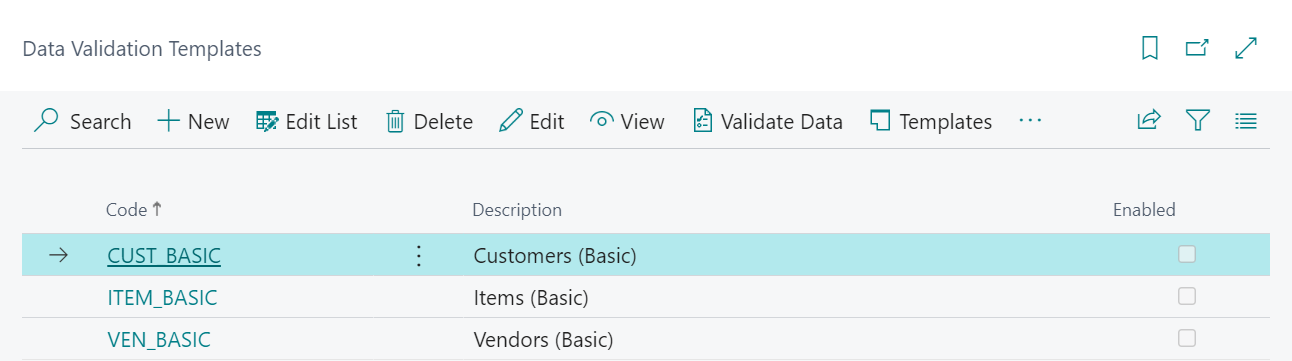Open list view layout options icon
Screen dimensions: 1292x361
(x=1246, y=121)
